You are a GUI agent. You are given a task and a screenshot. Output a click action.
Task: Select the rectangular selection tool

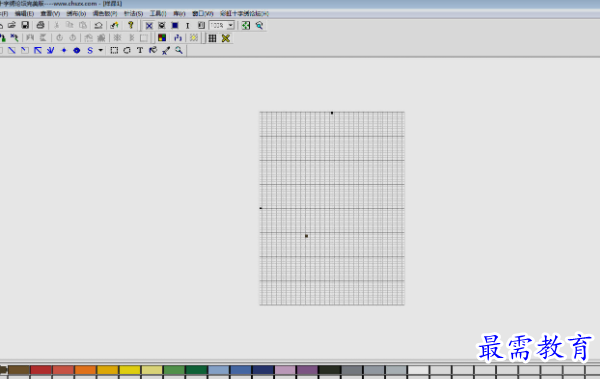point(114,50)
